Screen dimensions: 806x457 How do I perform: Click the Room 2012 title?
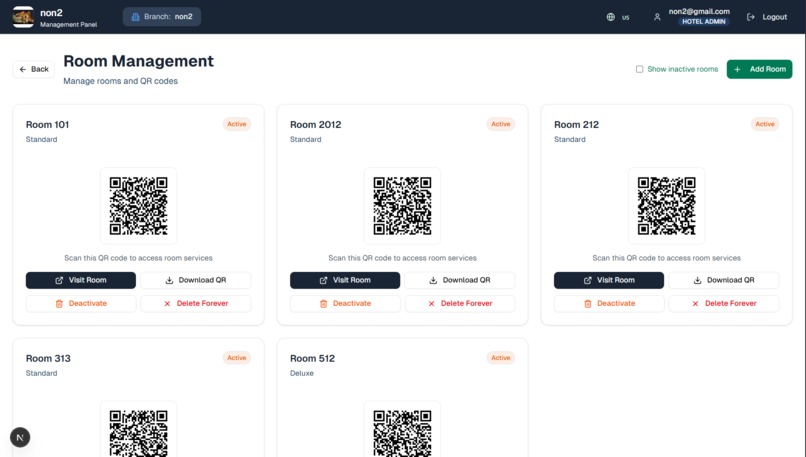(316, 124)
